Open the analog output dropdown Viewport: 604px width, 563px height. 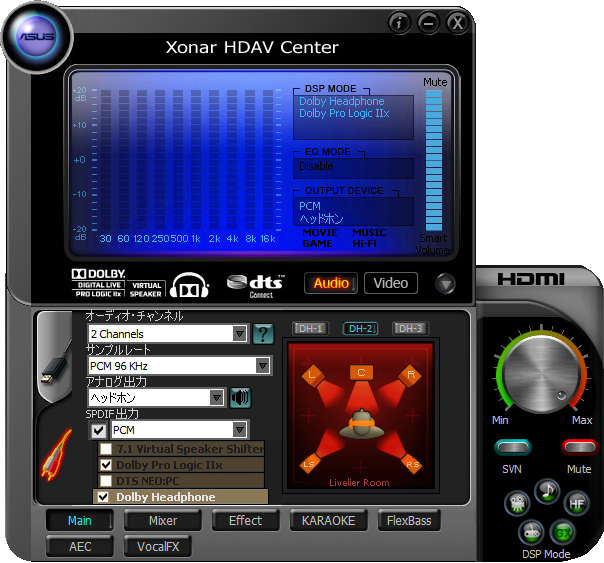(x=216, y=398)
